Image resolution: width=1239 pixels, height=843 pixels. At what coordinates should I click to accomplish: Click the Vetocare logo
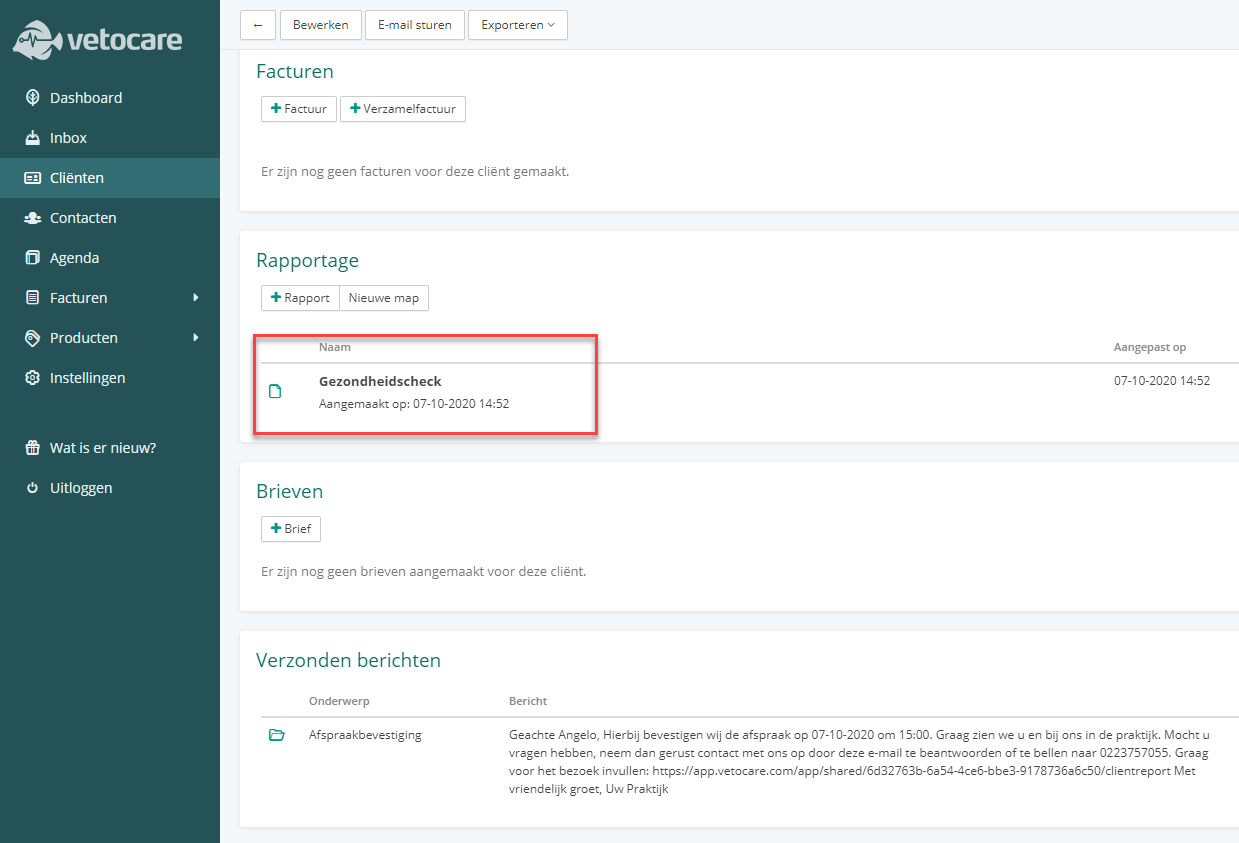97,40
